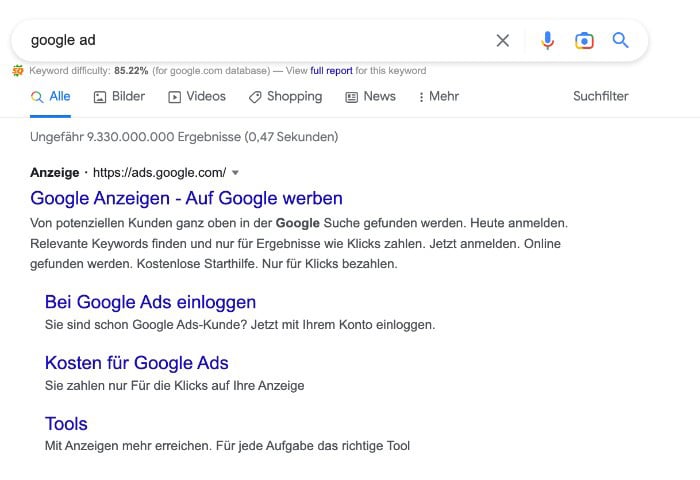Click 'Sie zahlen nur Für die Klicks' description
Screen dimensions: 700x480
pyautogui.click(x=175, y=385)
